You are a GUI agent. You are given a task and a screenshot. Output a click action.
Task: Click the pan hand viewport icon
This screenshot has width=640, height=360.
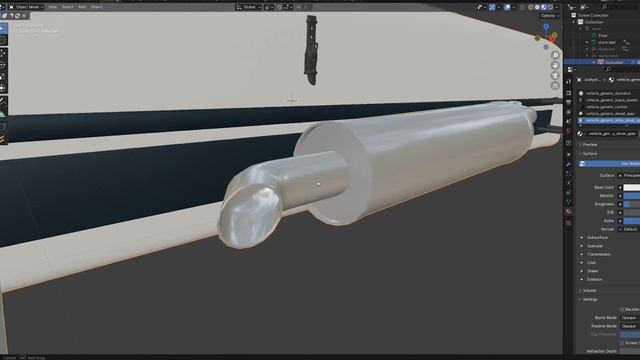point(555,65)
